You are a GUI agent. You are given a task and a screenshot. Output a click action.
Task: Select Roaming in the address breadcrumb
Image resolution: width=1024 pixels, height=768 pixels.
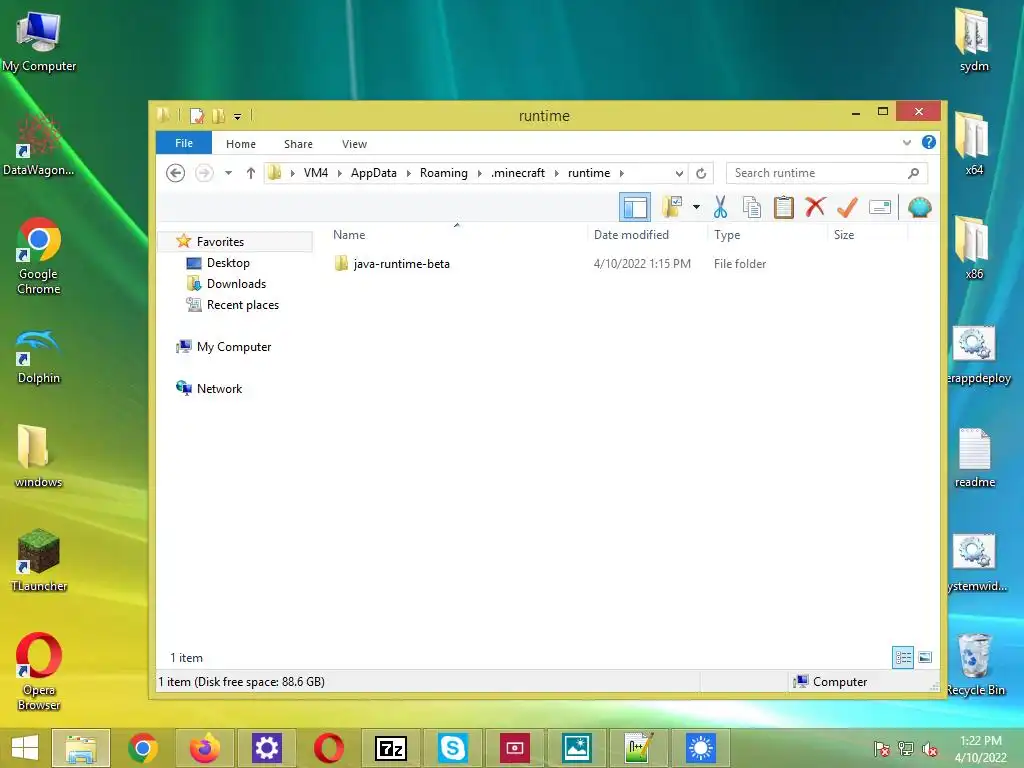pos(443,173)
